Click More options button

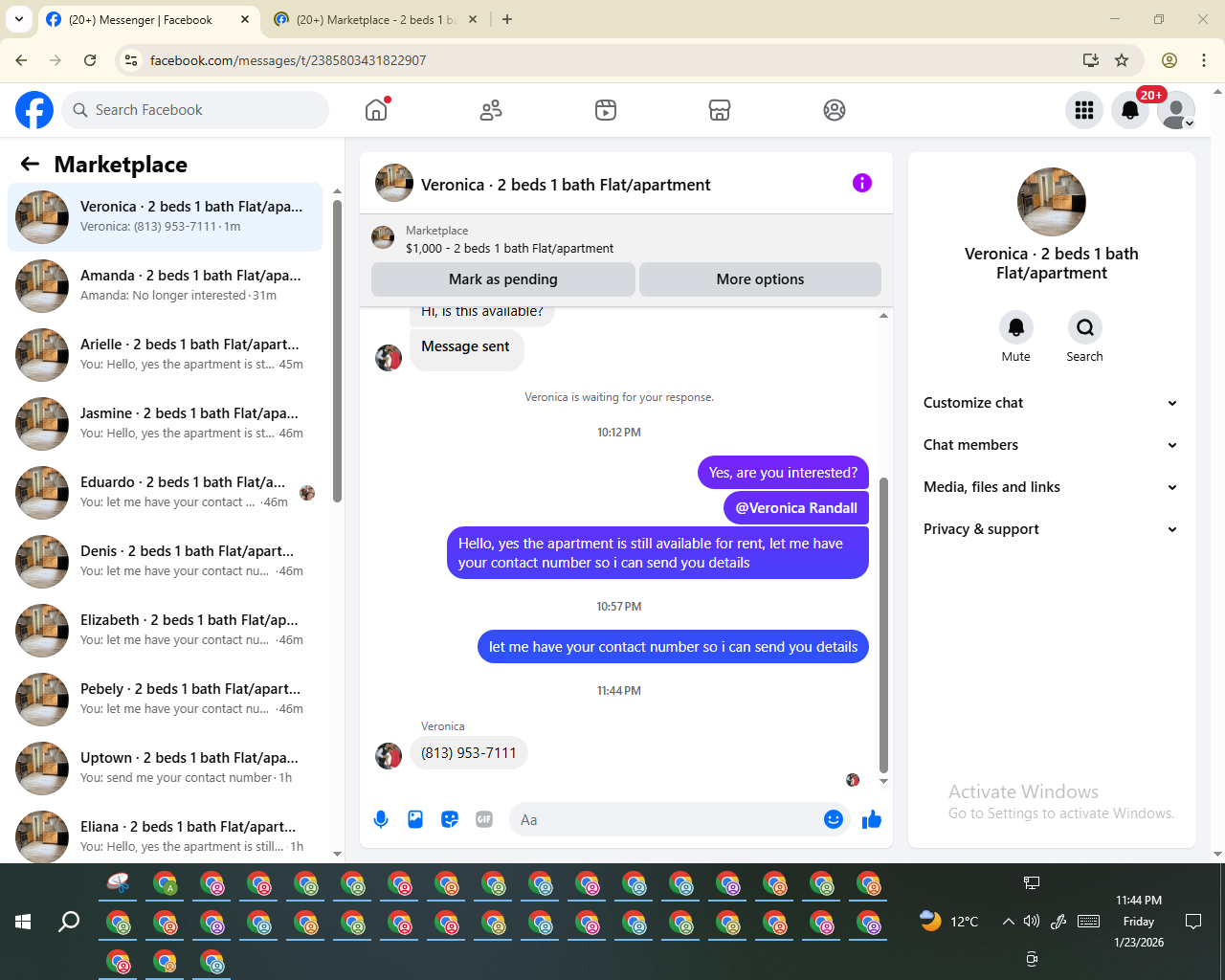[x=760, y=279]
